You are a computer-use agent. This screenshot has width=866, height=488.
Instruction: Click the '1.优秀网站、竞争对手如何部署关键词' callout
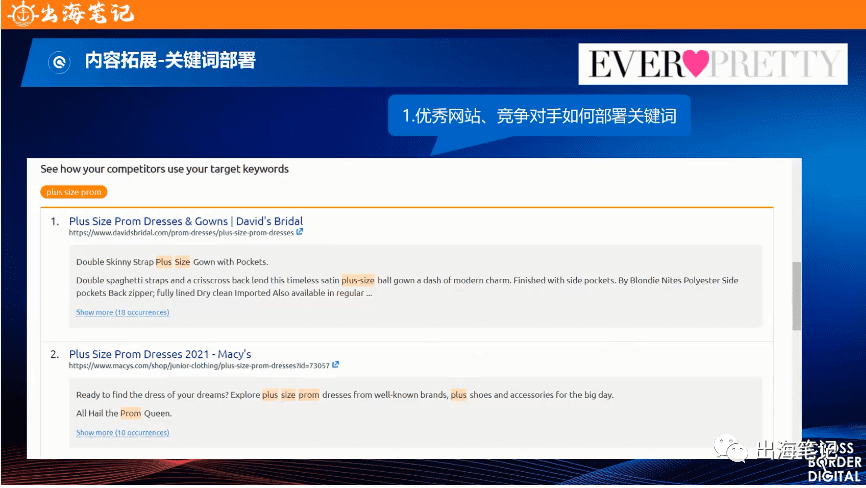click(x=539, y=115)
